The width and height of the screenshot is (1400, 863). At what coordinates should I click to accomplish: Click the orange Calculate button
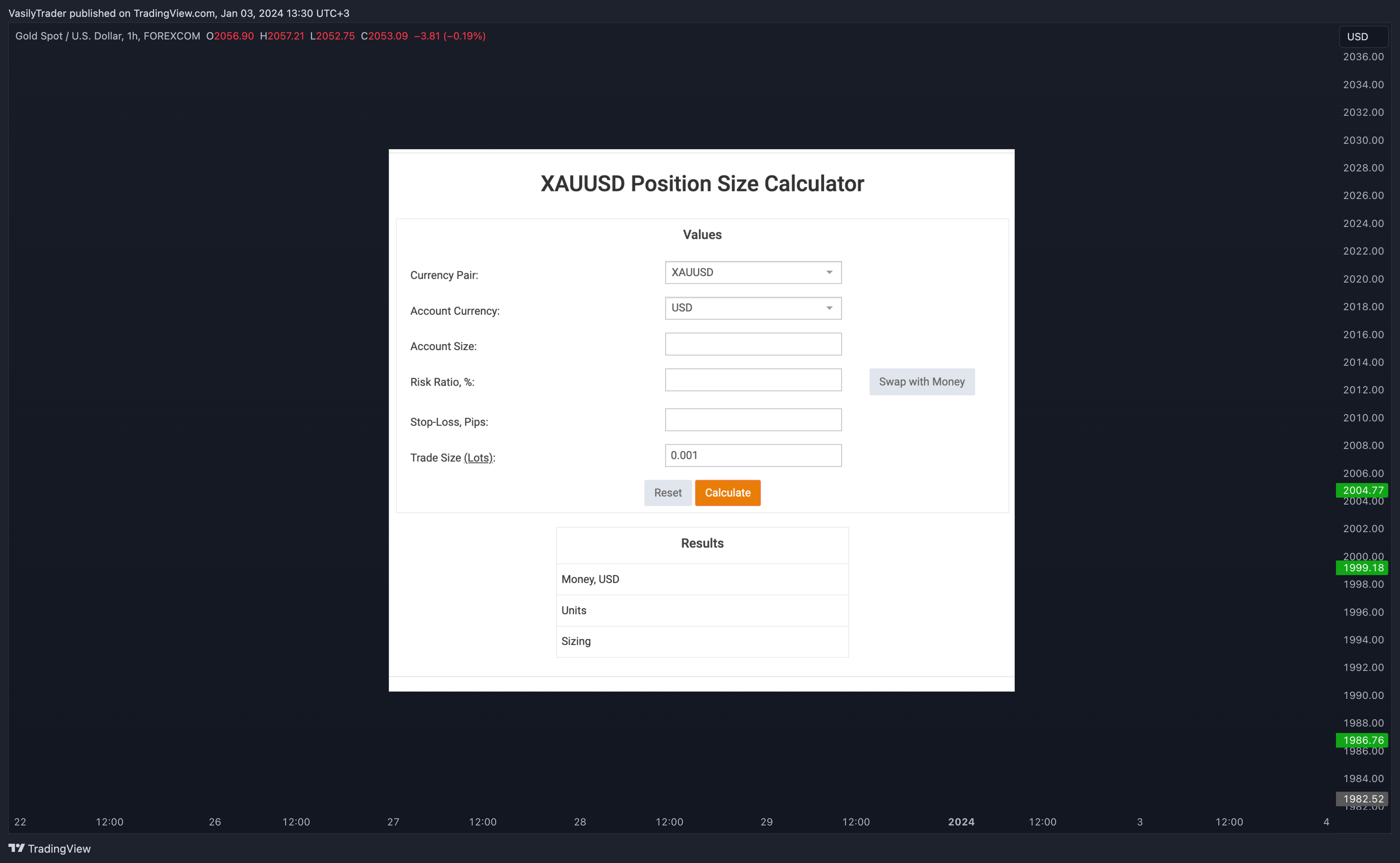(x=728, y=493)
